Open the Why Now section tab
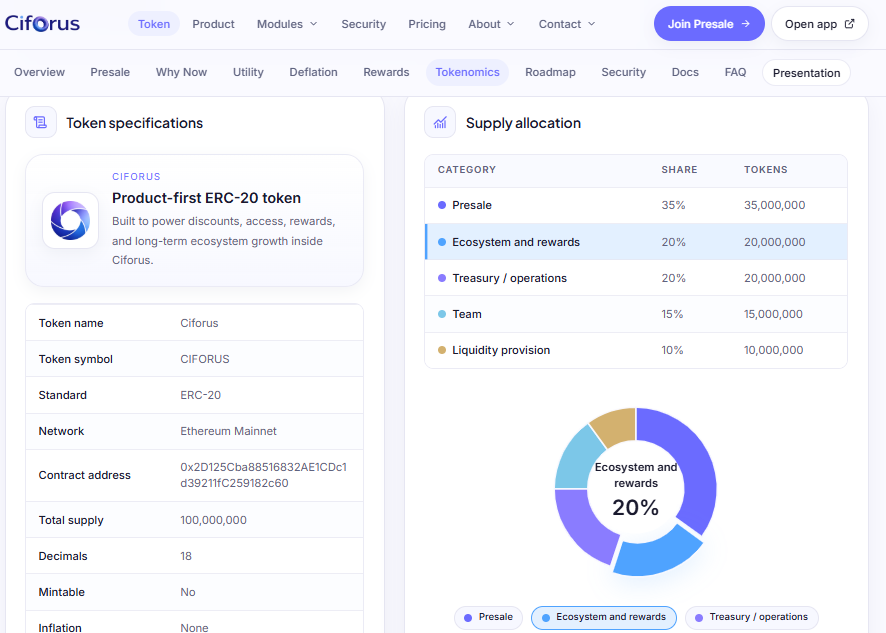 (181, 72)
